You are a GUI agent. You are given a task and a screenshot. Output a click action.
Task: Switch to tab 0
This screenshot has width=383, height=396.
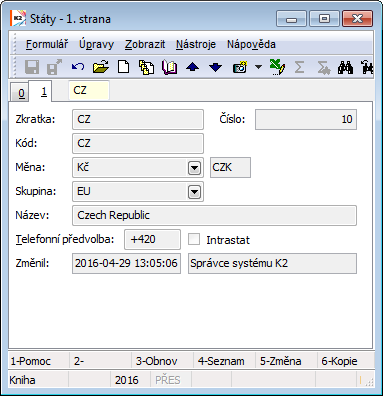coord(21,93)
